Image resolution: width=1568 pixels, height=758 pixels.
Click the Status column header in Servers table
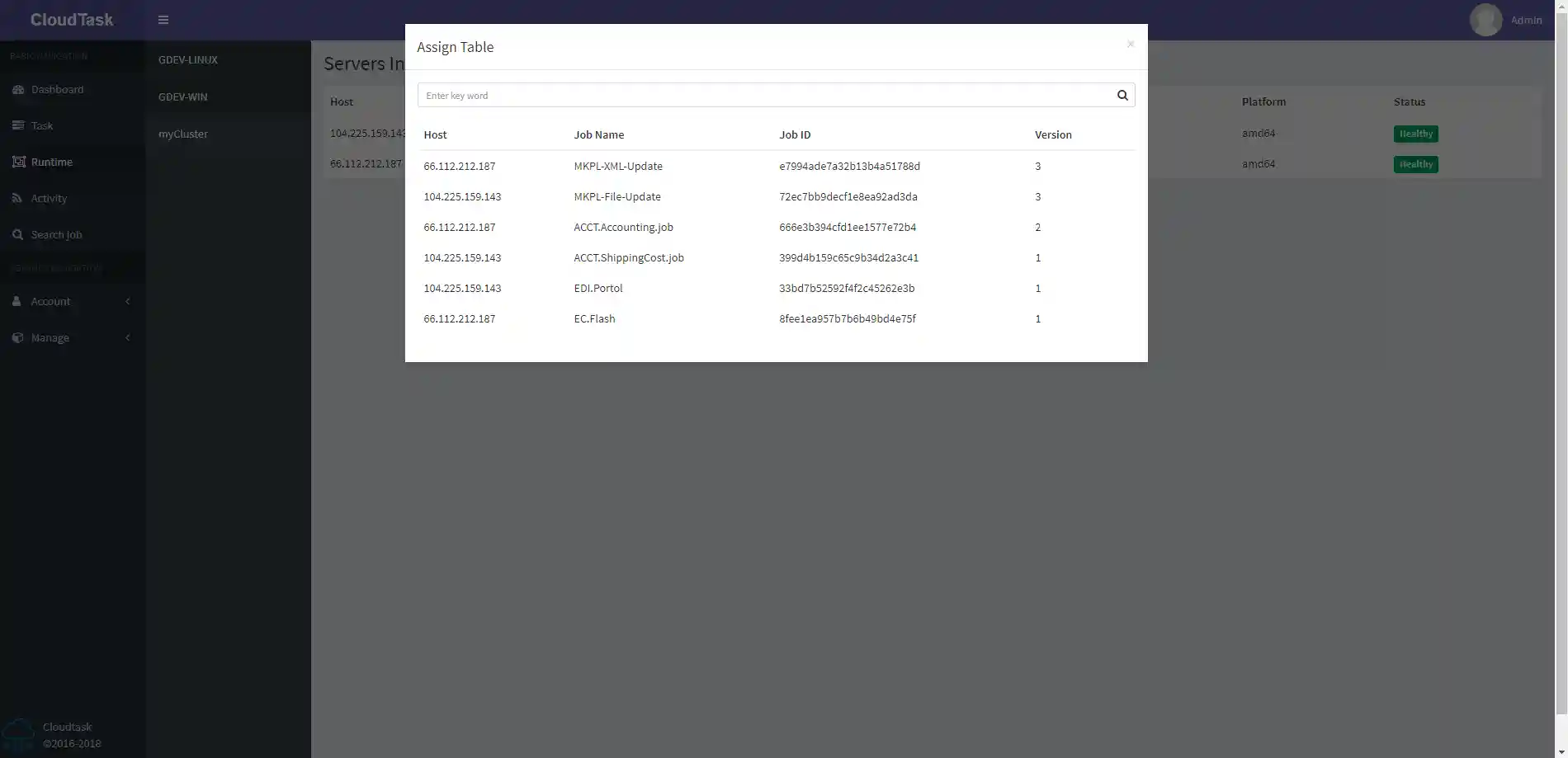1410,101
